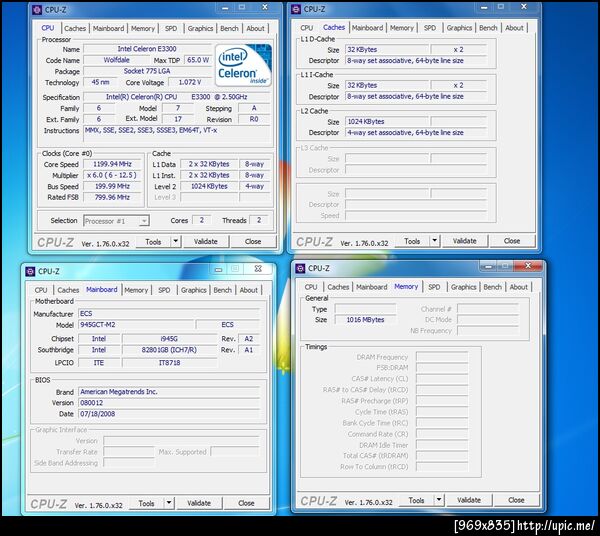Select SPD tab in Caches window
600x536 pixels.
point(430,28)
